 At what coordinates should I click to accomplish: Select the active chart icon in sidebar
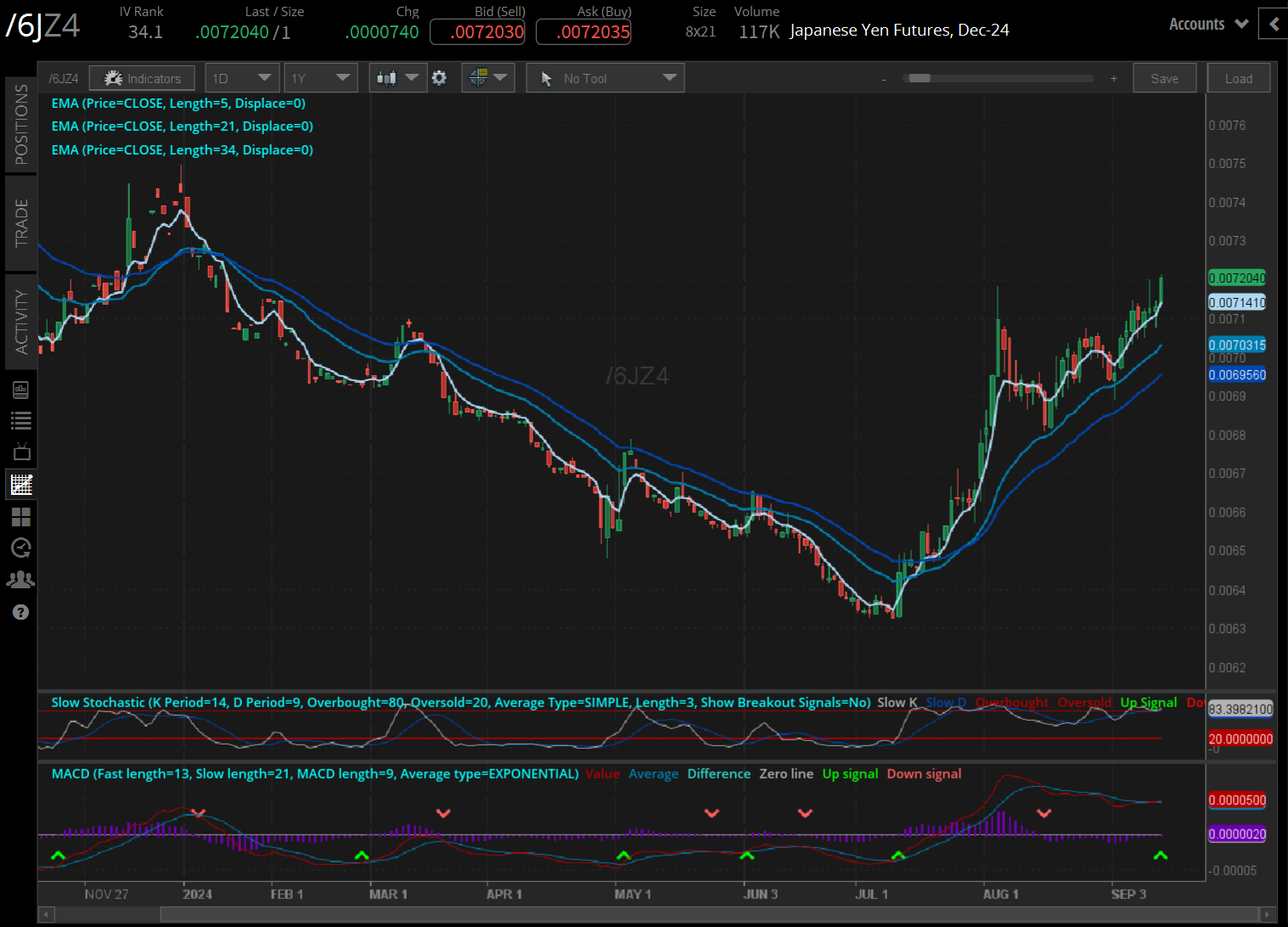[x=20, y=485]
